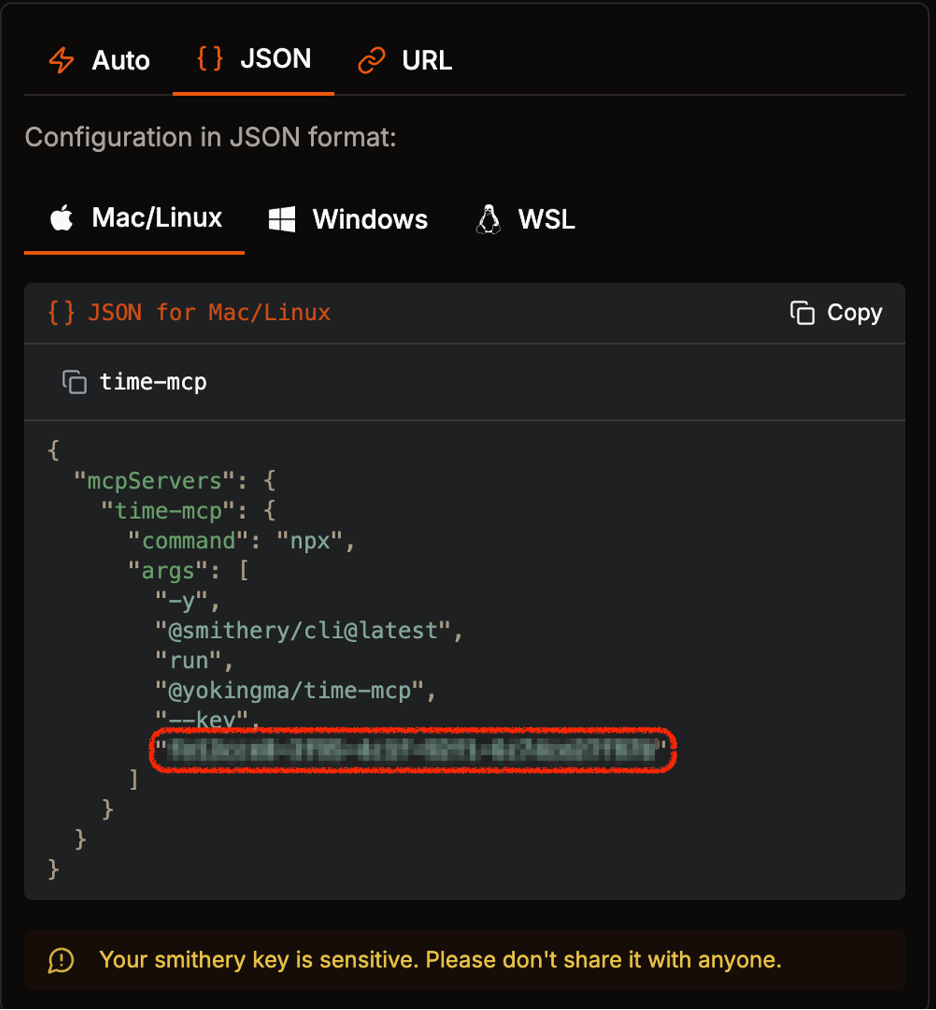
Task: Click copy icon beside time-mcp
Action: point(75,382)
